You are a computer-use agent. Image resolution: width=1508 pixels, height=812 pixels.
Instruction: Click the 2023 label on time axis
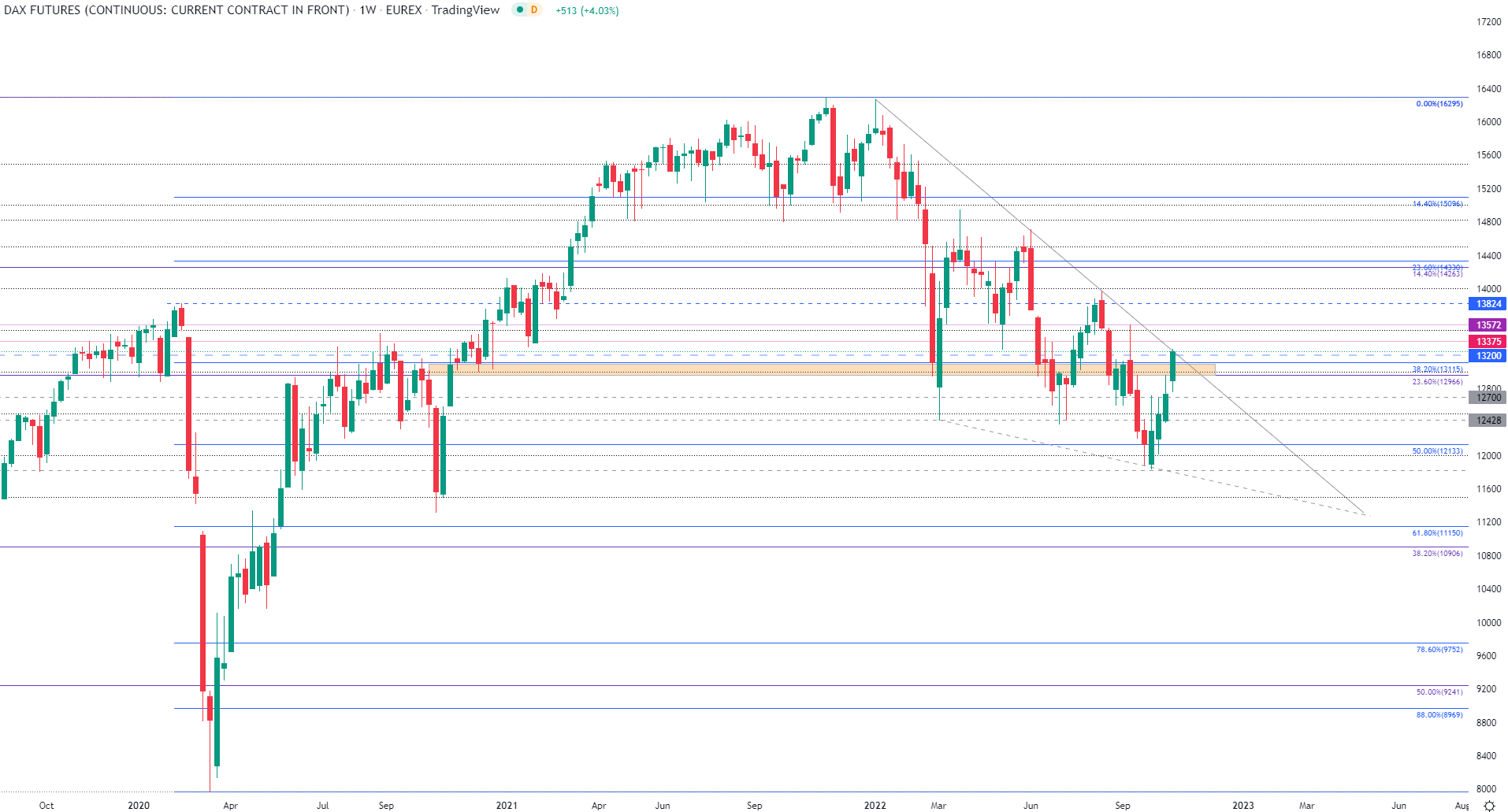pyautogui.click(x=1243, y=806)
